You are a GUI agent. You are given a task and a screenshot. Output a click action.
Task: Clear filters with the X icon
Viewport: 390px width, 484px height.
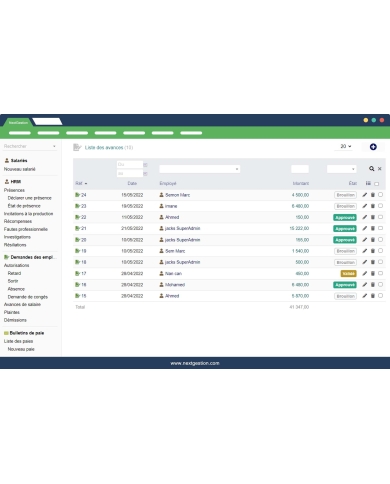tap(380, 169)
